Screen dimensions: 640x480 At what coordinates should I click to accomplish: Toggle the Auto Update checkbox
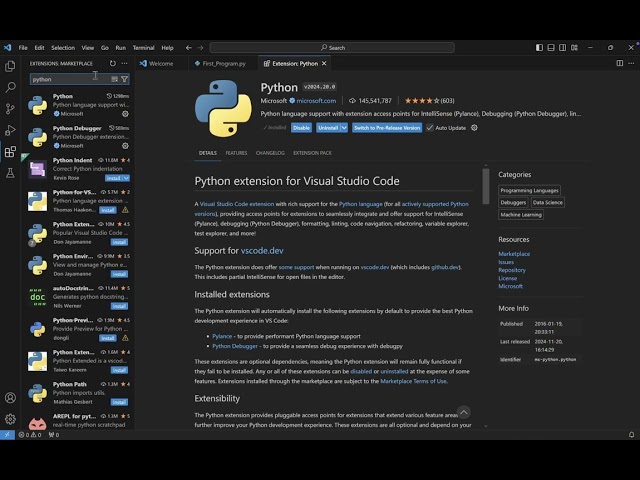tap(430, 128)
